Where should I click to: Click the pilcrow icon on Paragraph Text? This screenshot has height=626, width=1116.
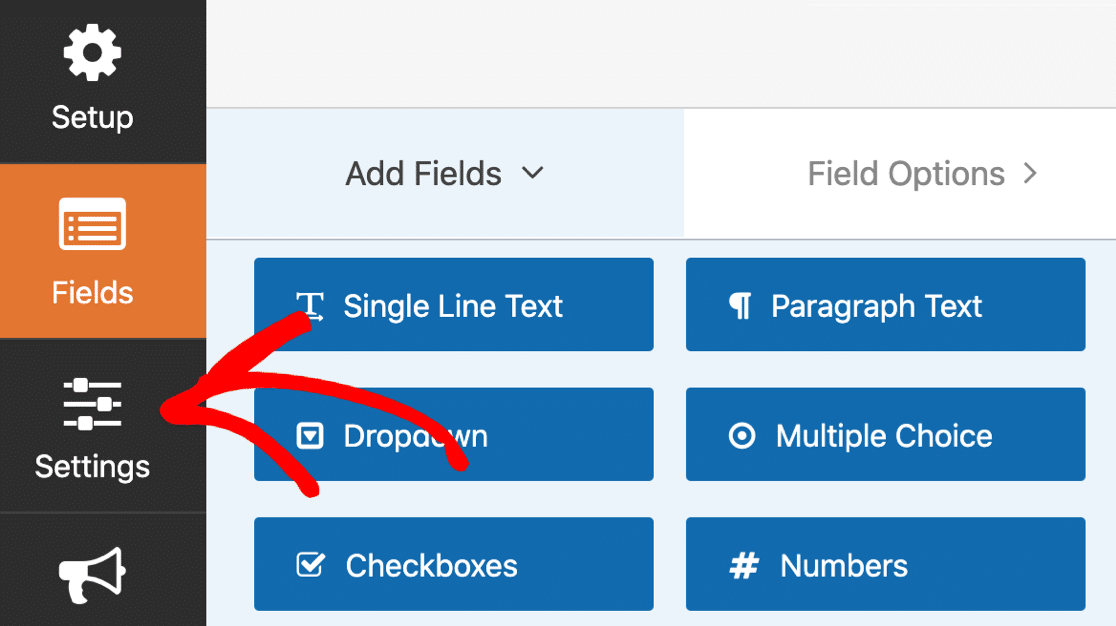pyautogui.click(x=742, y=305)
